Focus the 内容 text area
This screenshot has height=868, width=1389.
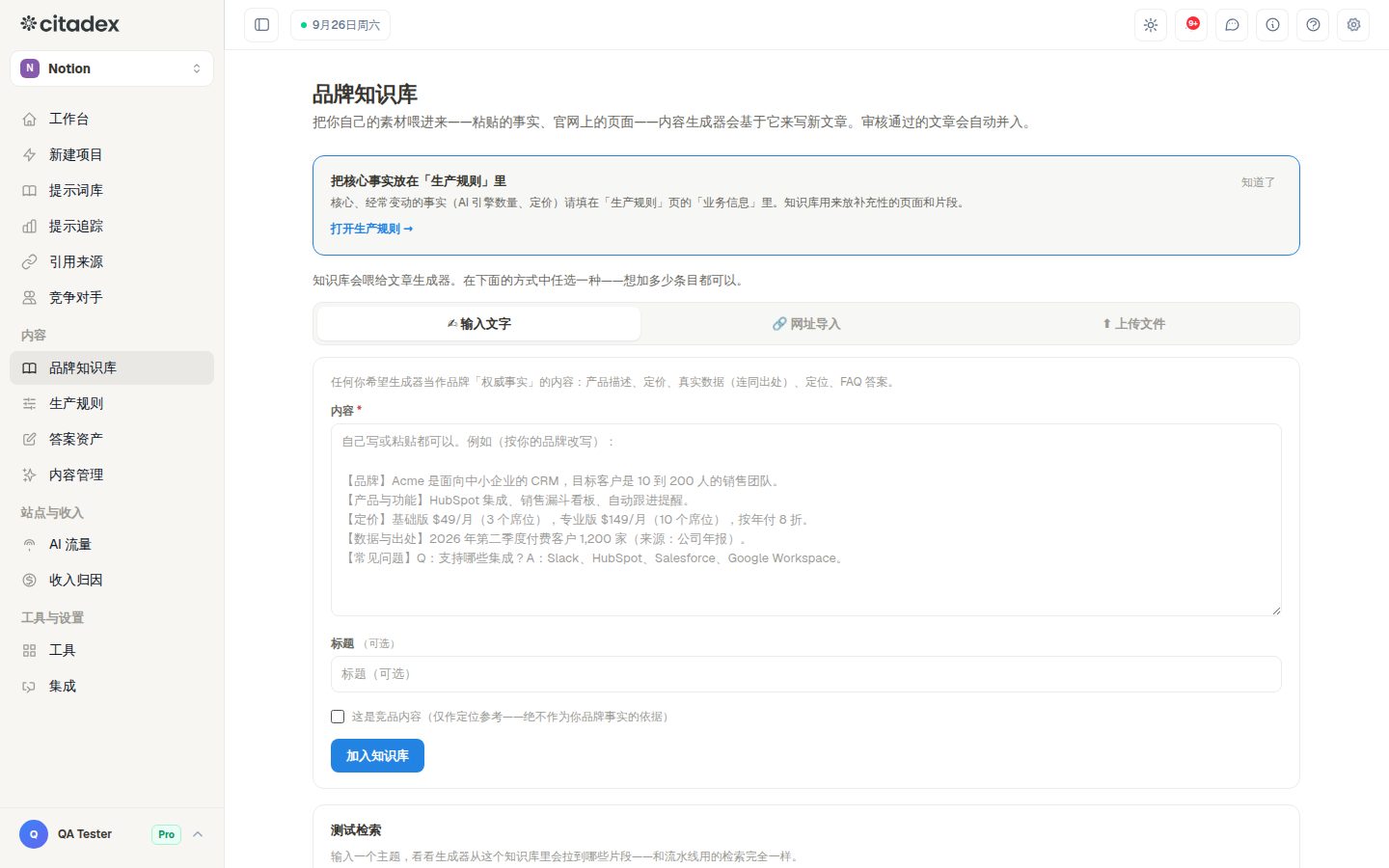point(806,520)
